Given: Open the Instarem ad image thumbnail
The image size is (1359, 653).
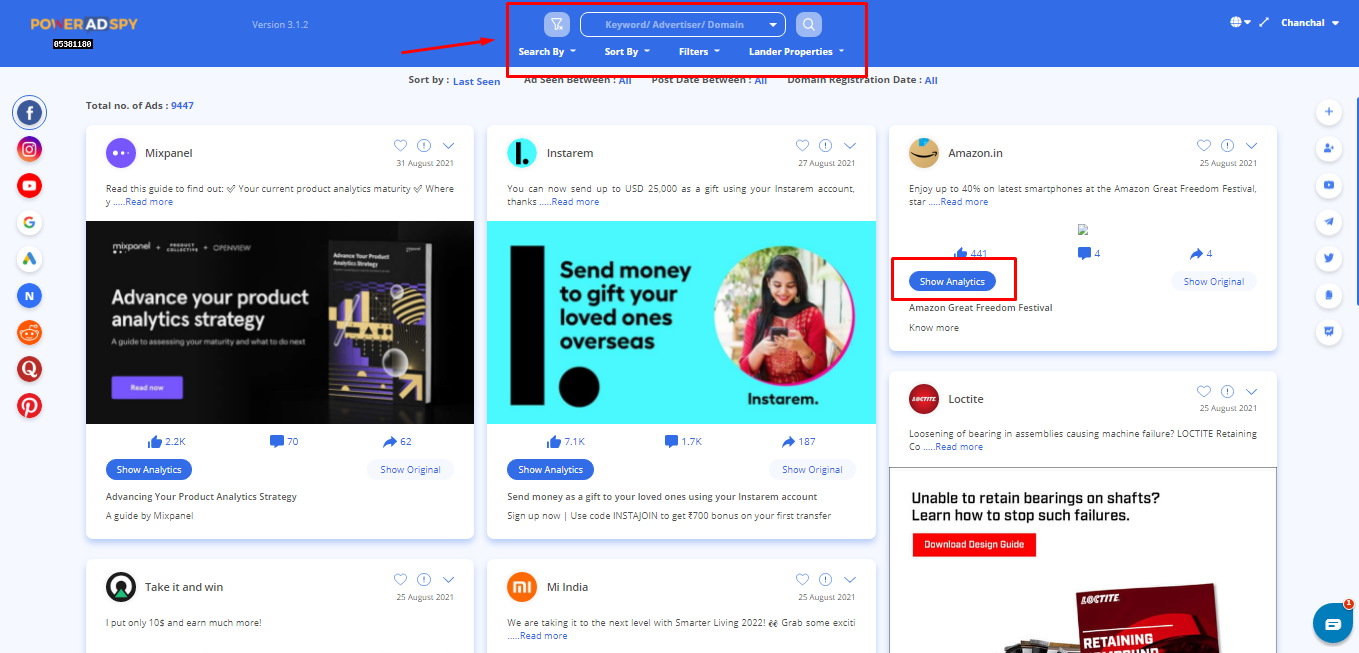Looking at the screenshot, I should point(681,322).
